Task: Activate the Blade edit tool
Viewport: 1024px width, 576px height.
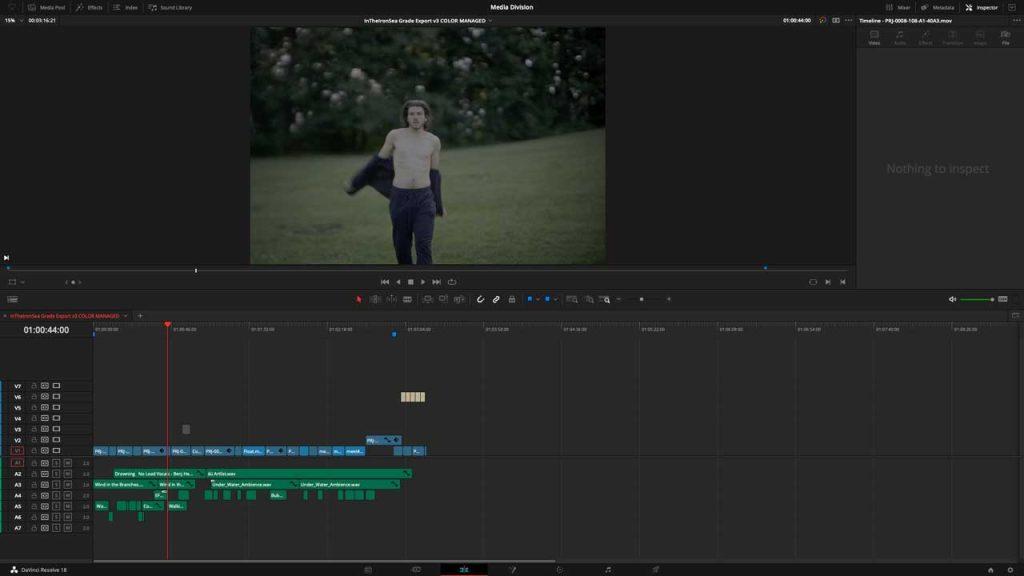Action: (408, 299)
